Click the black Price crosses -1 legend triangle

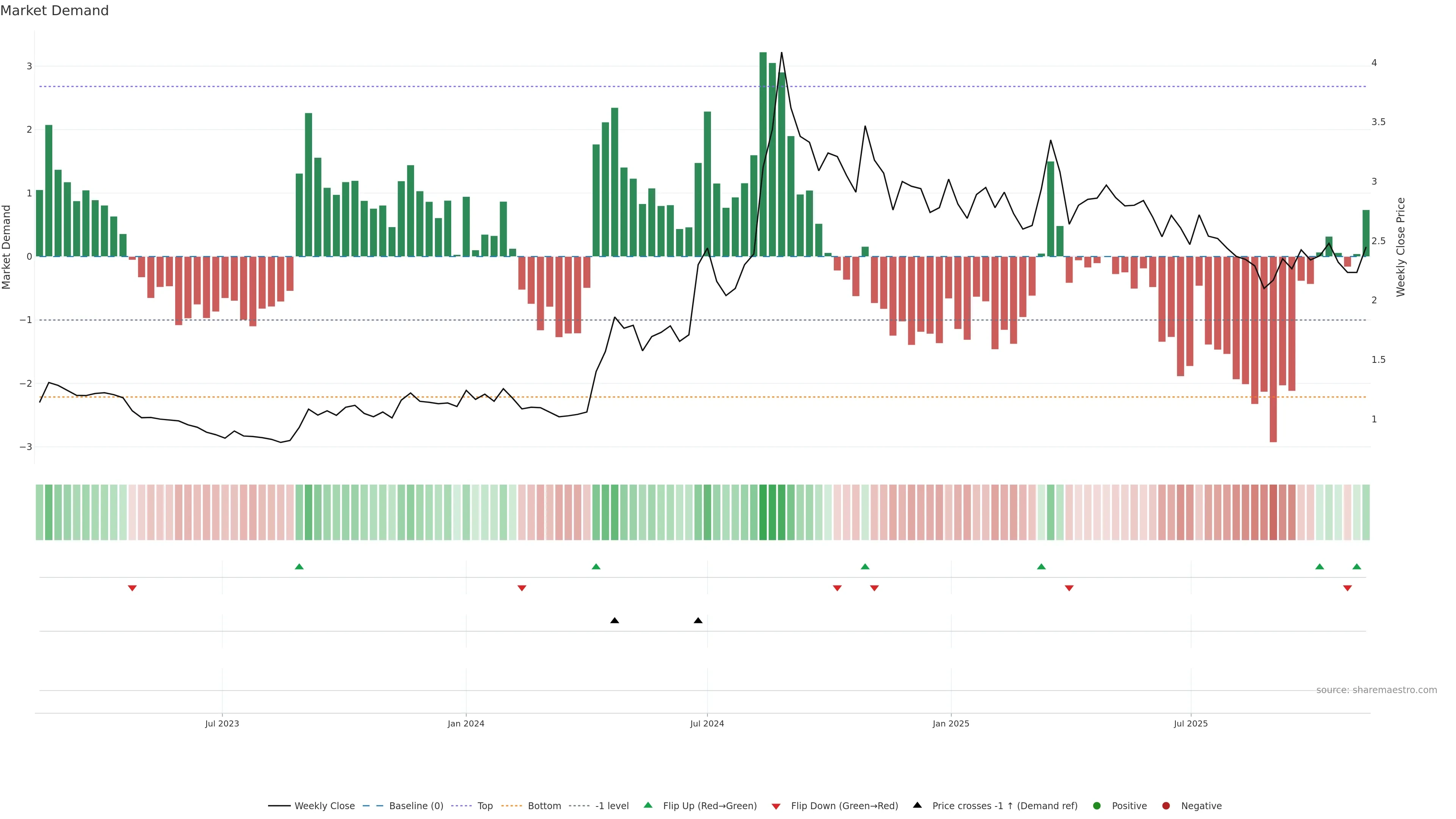click(917, 805)
